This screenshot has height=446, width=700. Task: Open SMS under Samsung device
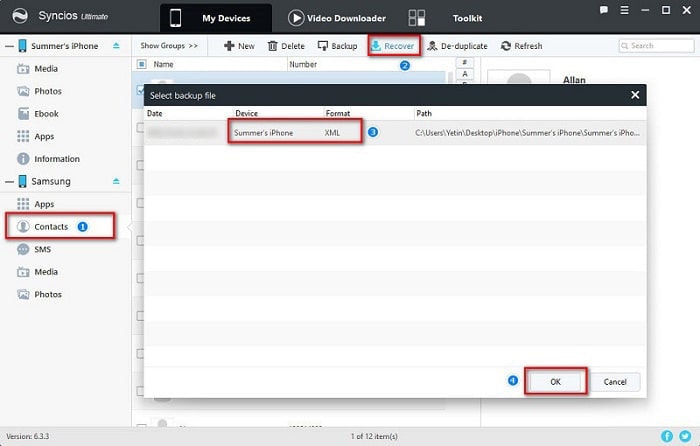(42, 249)
